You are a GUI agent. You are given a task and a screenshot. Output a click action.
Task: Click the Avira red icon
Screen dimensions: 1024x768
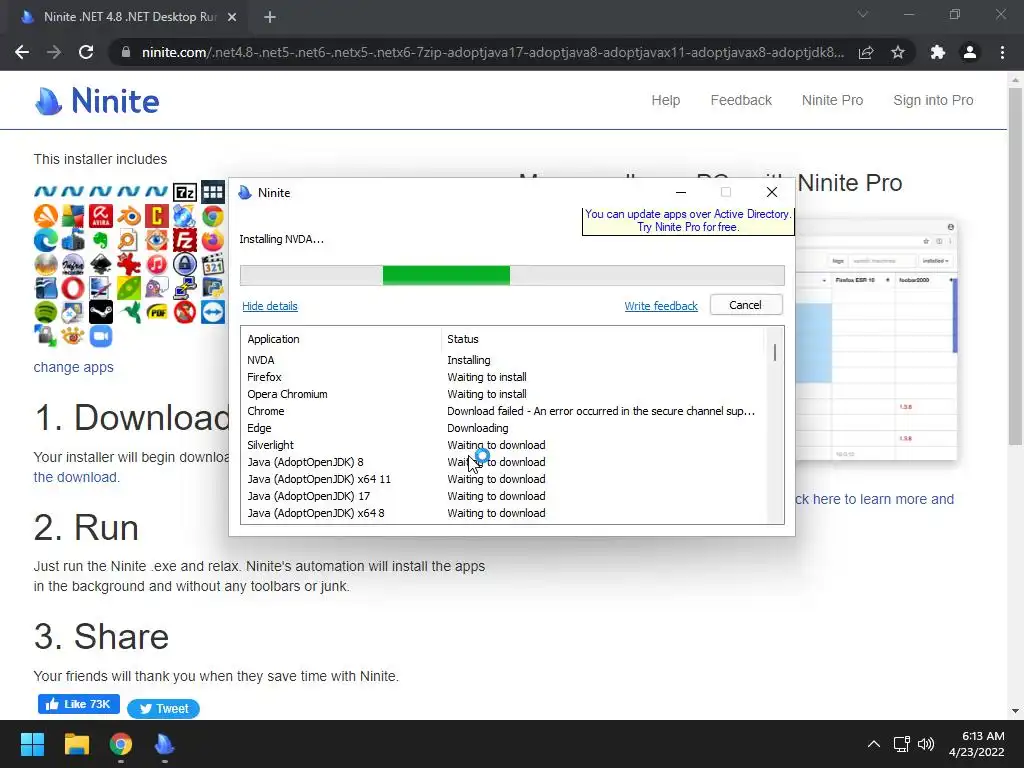[x=101, y=216]
